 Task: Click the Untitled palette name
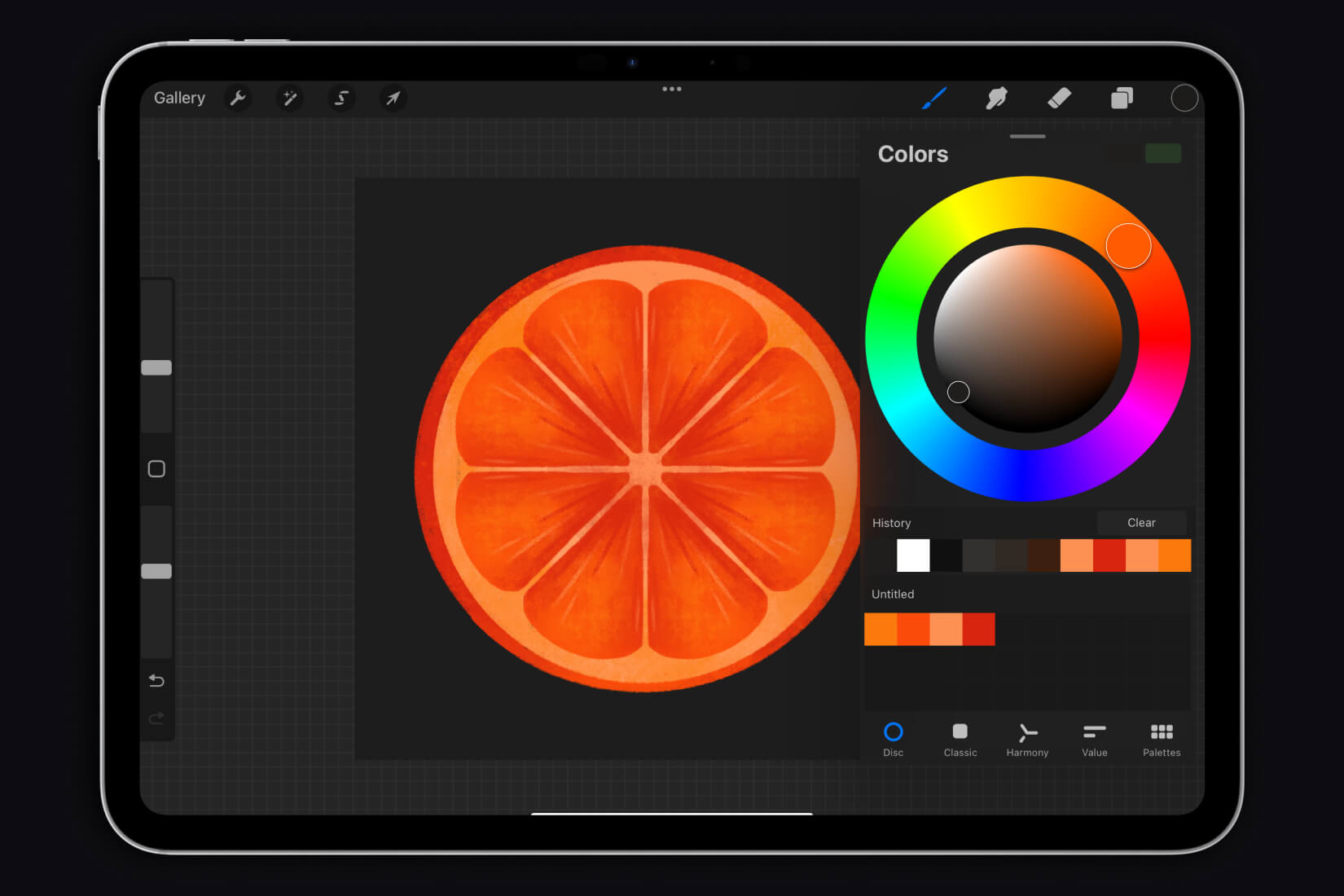click(893, 594)
